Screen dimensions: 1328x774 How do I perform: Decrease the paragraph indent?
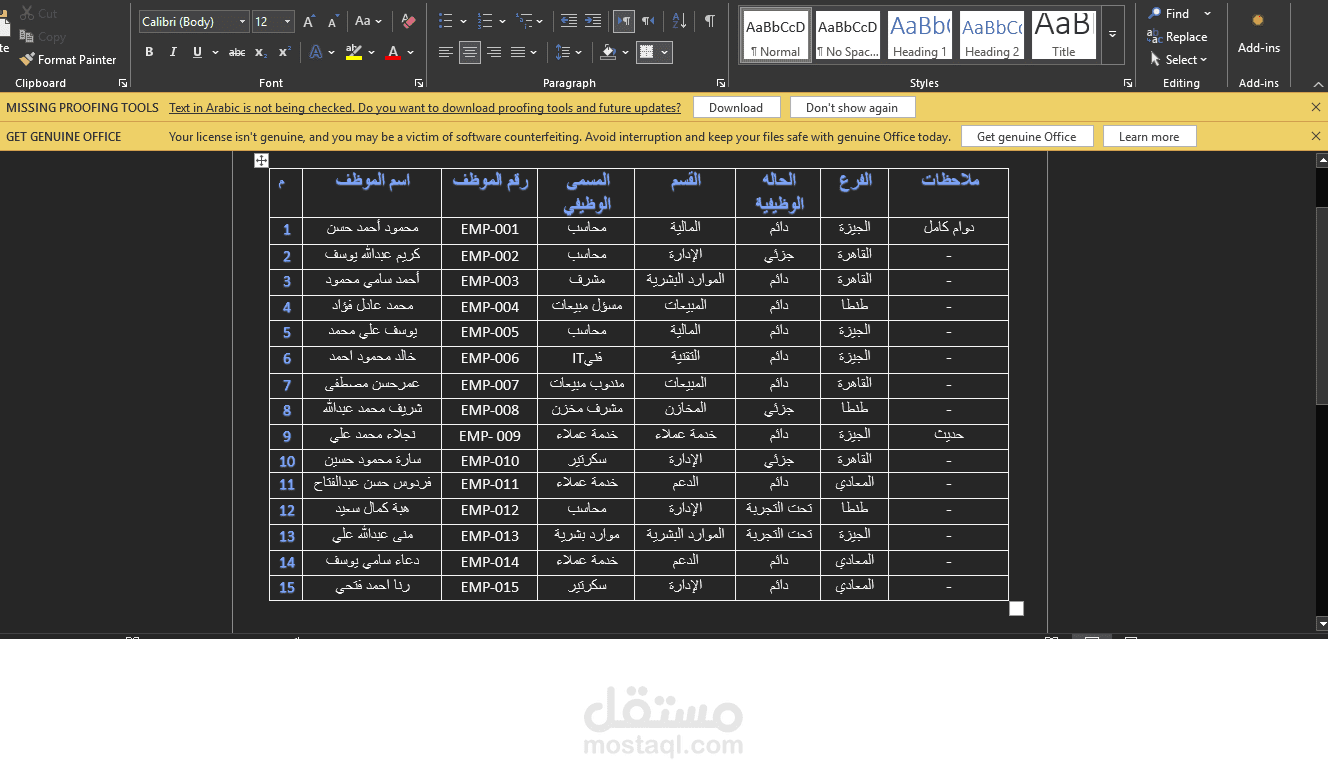point(569,21)
